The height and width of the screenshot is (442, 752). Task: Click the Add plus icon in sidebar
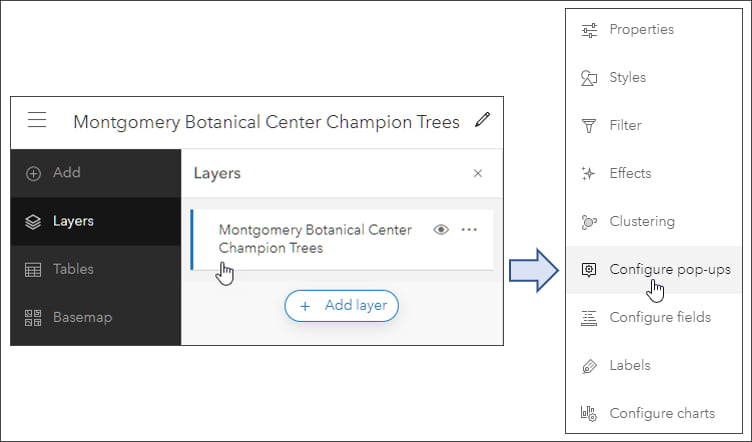[x=34, y=173]
